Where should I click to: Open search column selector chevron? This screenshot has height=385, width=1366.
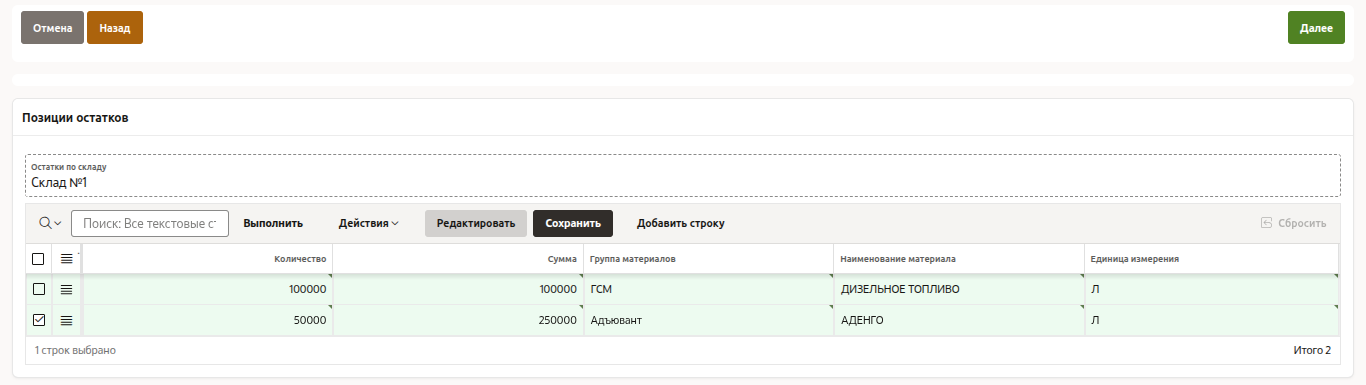(x=58, y=223)
